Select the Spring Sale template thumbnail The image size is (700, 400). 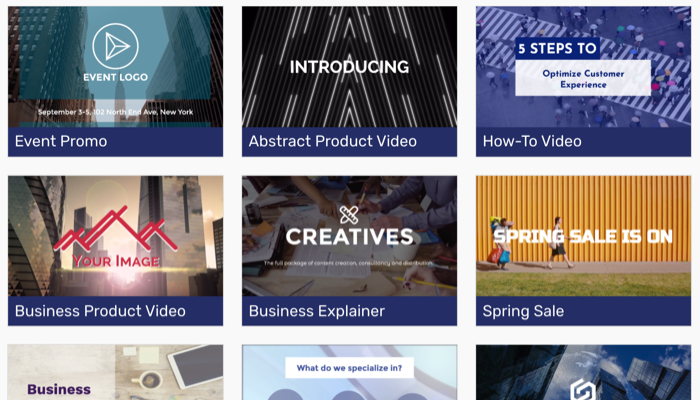point(583,236)
